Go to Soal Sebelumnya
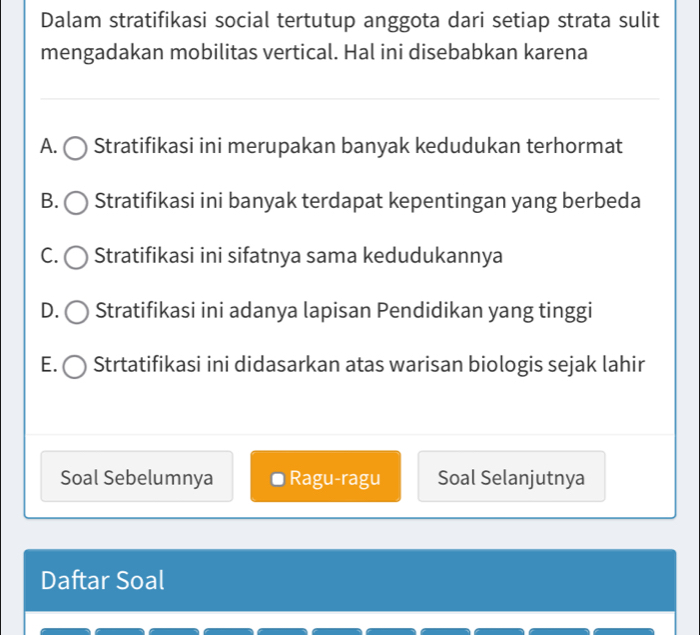 coord(136,477)
